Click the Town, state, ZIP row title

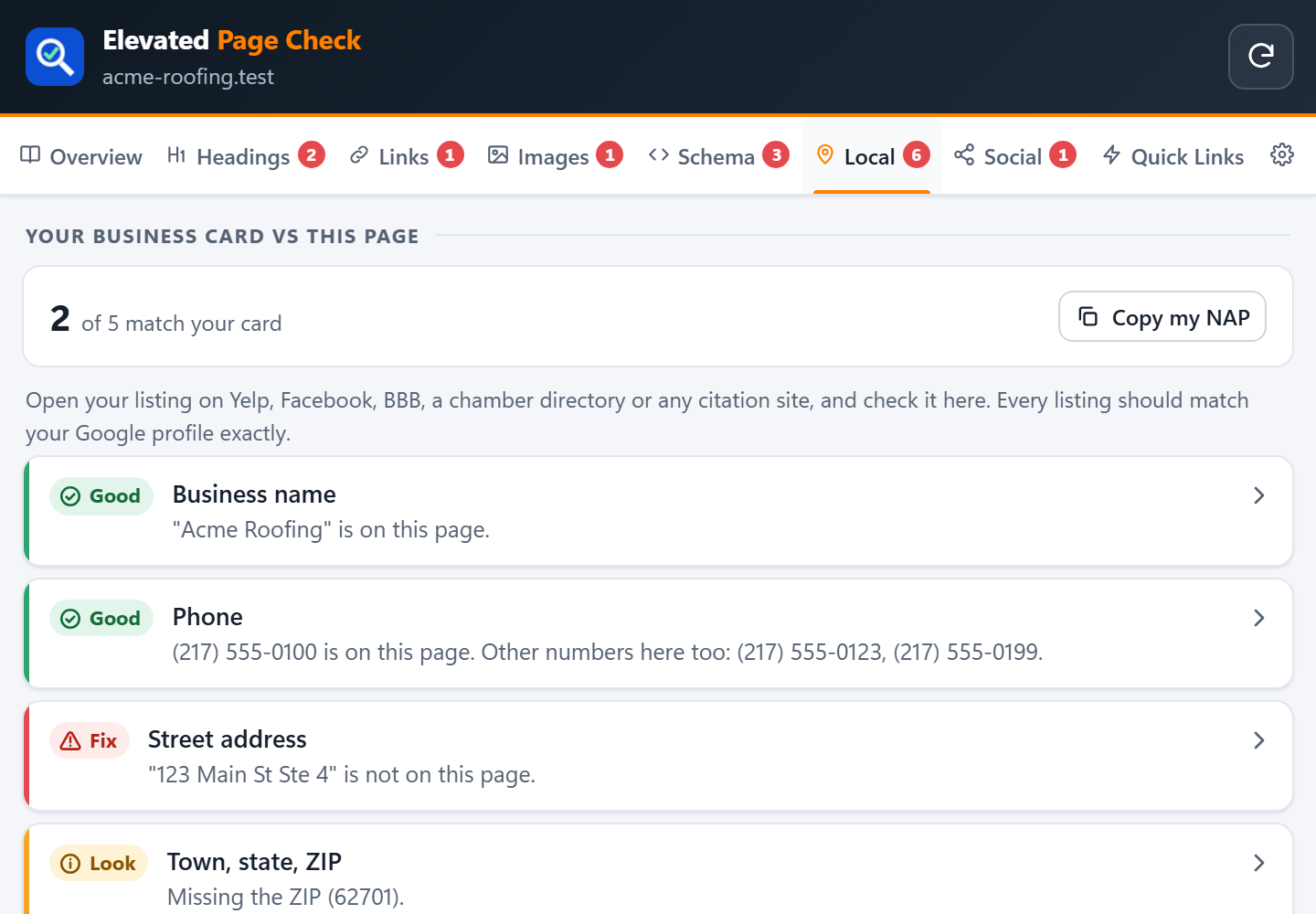pyautogui.click(x=254, y=862)
